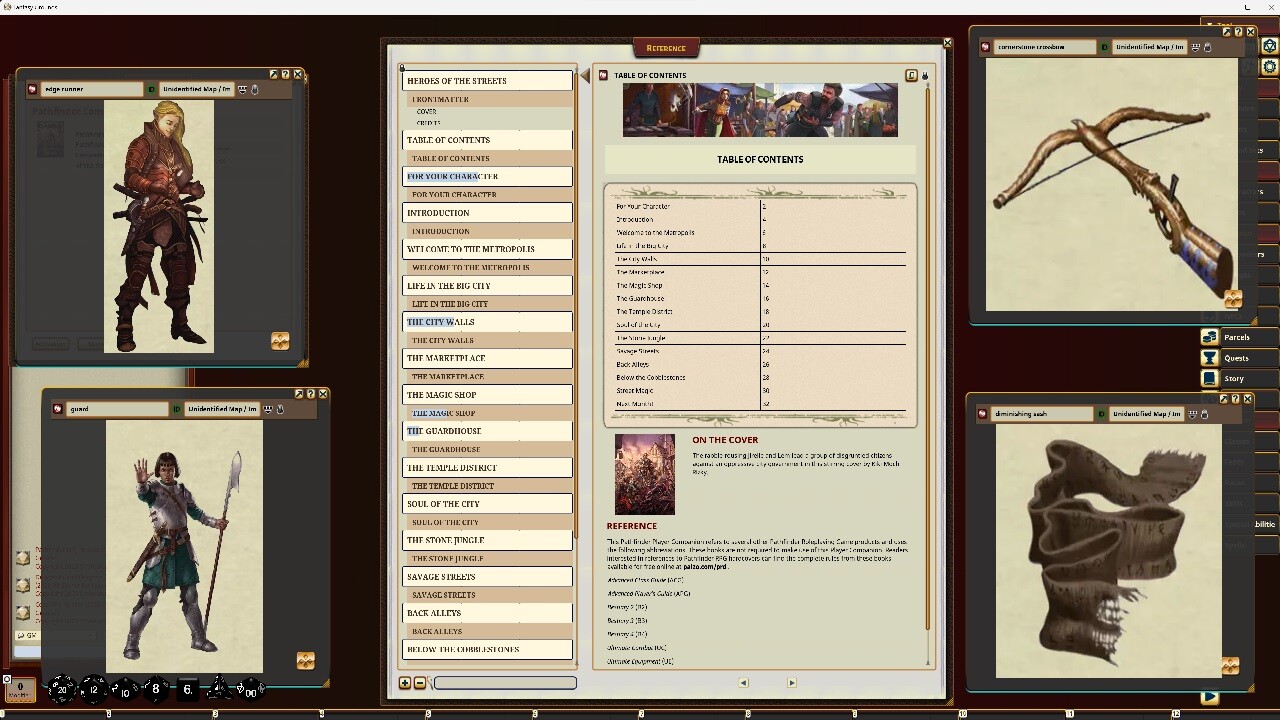Roll the percentile d100 dice
This screenshot has height=720, width=1280.
tap(250, 690)
